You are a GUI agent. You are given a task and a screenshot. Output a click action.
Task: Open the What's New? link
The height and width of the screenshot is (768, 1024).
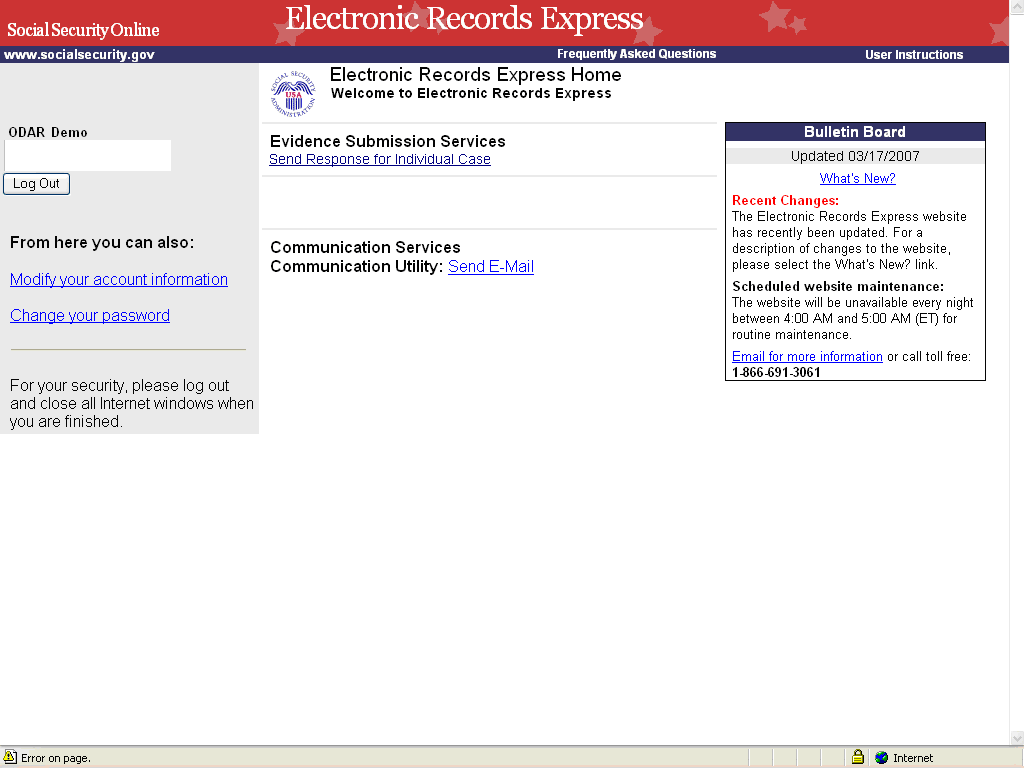(857, 178)
